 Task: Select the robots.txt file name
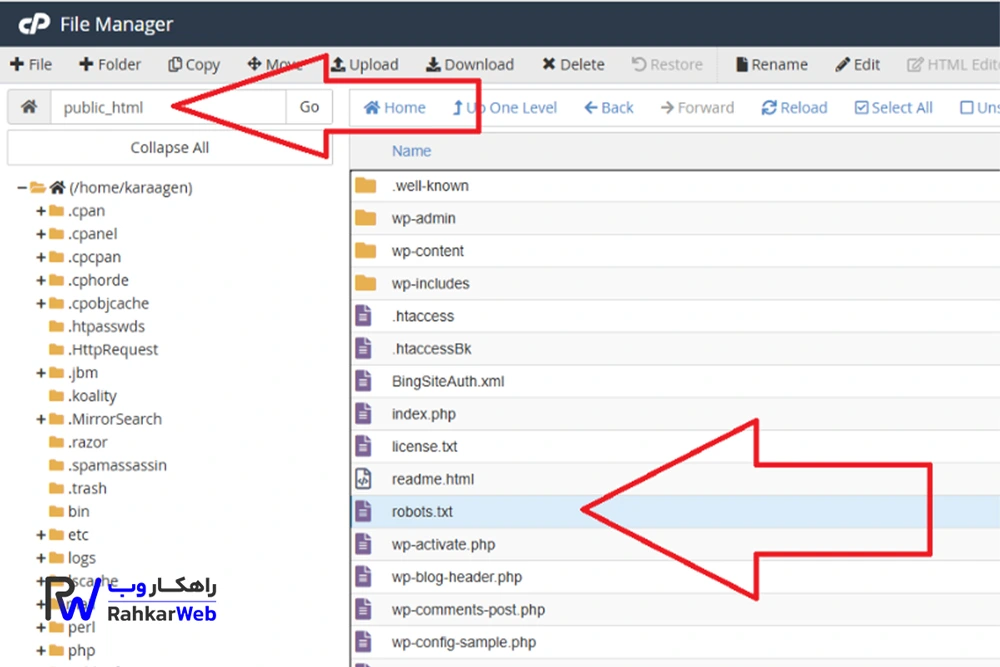[422, 512]
